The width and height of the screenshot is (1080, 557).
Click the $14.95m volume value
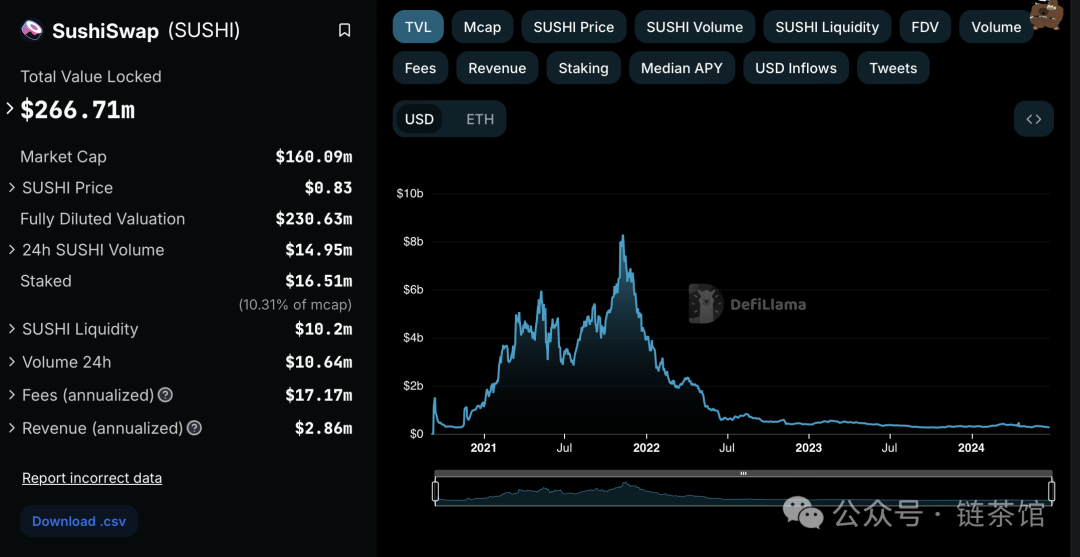319,250
